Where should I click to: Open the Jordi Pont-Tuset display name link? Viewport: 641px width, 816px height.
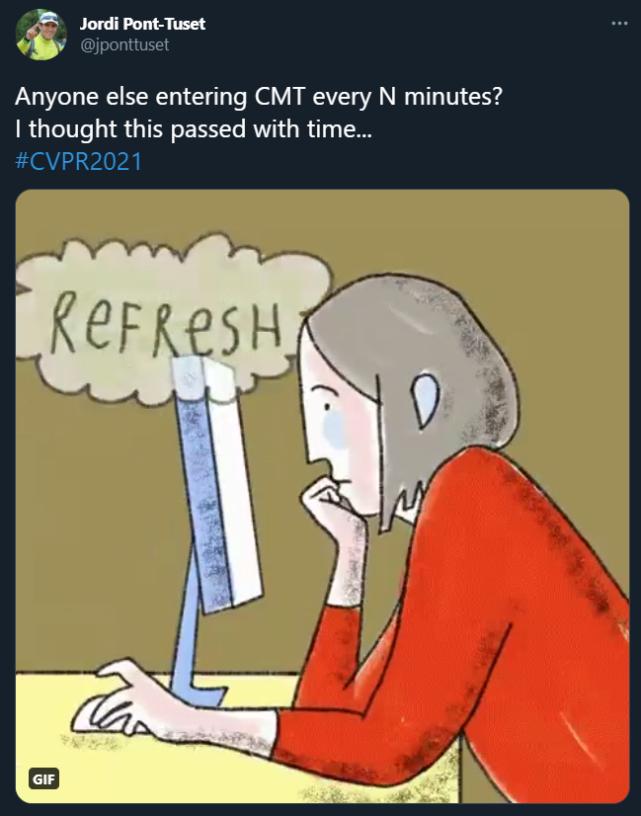[142, 23]
